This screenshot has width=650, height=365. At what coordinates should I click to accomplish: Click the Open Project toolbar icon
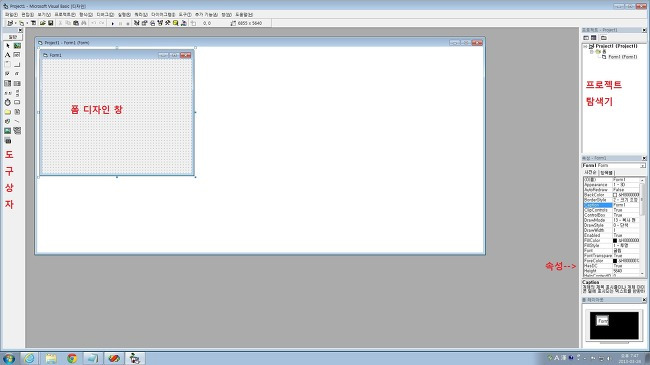[42, 23]
